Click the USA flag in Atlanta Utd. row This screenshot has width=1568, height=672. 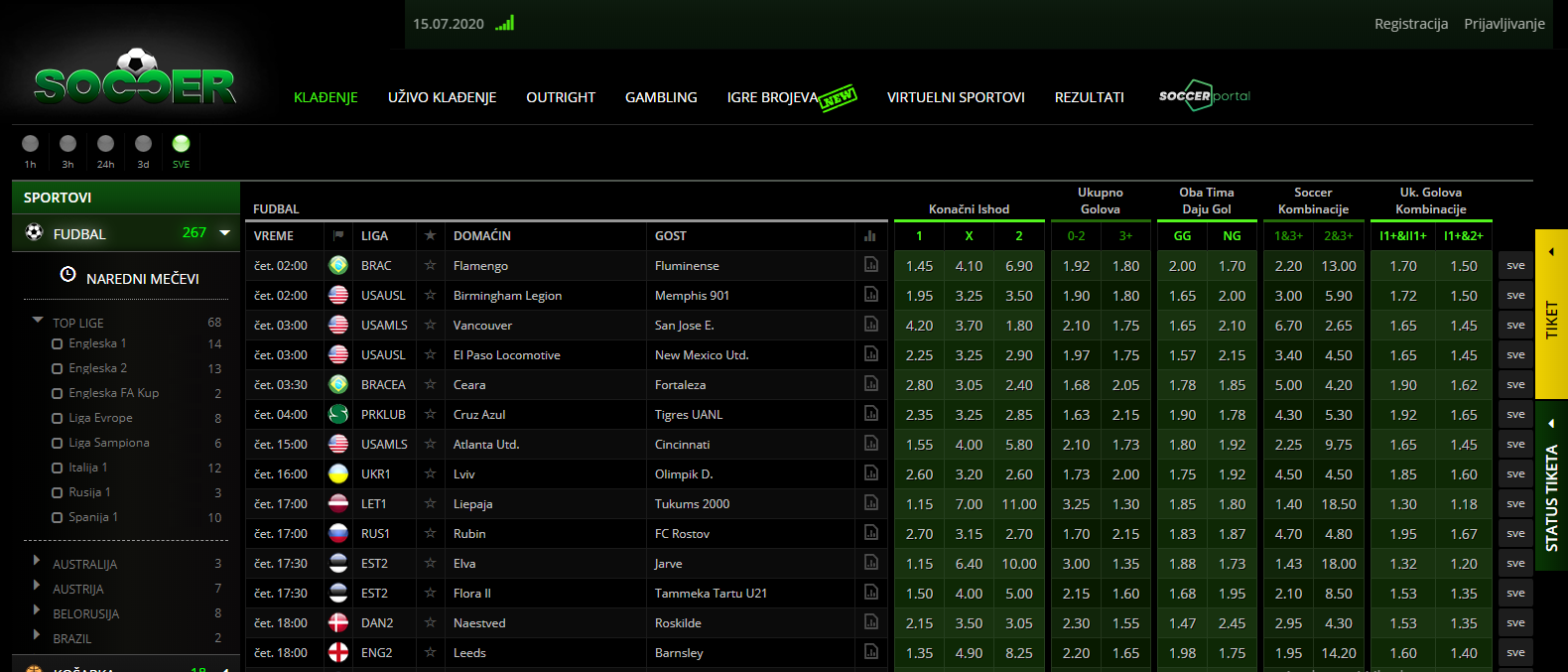338,444
